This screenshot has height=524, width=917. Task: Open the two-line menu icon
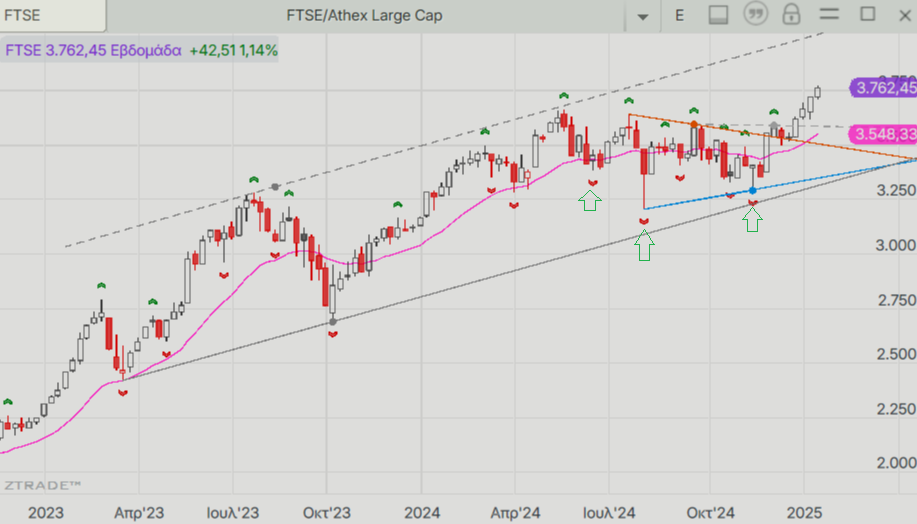tap(829, 13)
